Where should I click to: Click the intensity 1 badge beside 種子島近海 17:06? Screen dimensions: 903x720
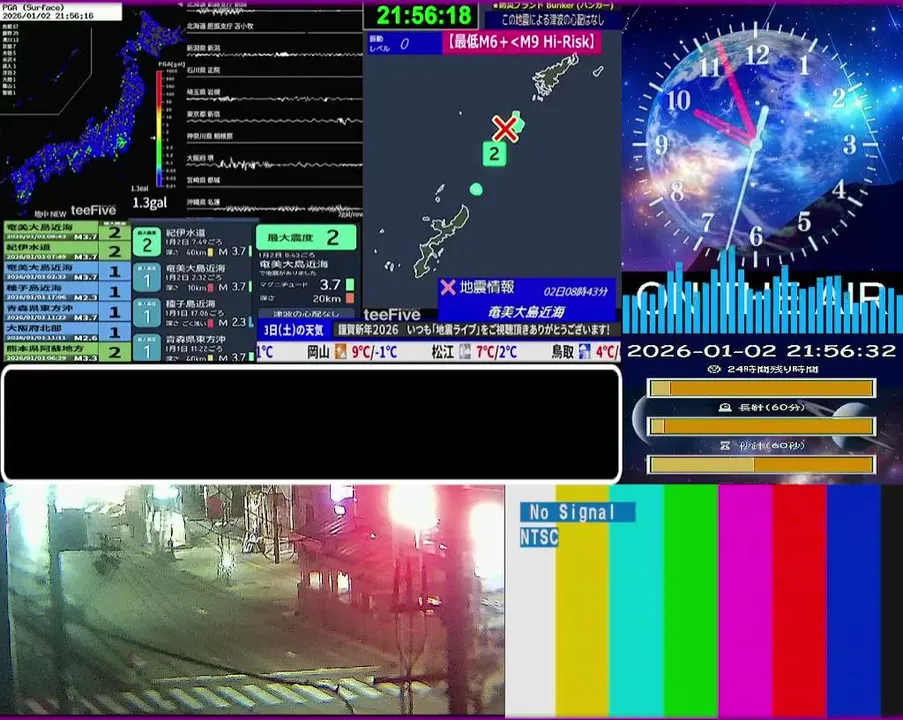click(147, 313)
